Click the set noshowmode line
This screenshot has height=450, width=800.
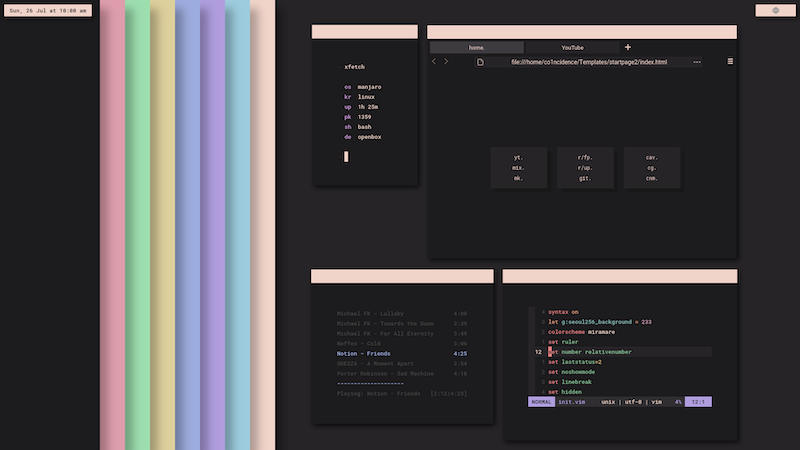pyautogui.click(x=571, y=372)
